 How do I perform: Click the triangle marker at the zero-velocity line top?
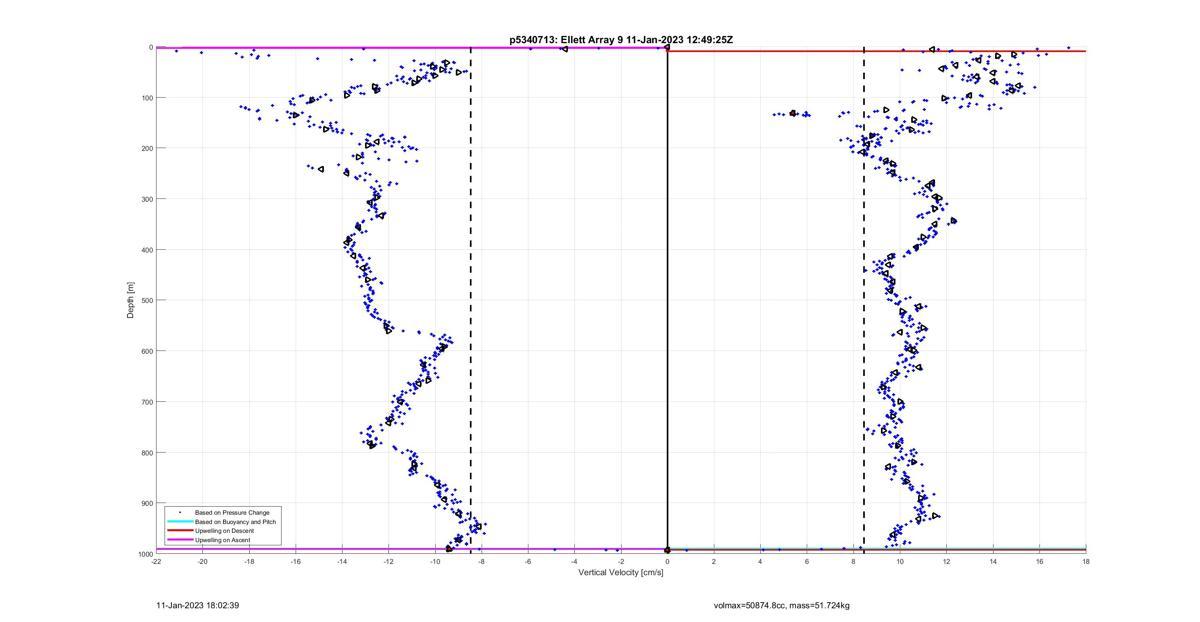(667, 47)
